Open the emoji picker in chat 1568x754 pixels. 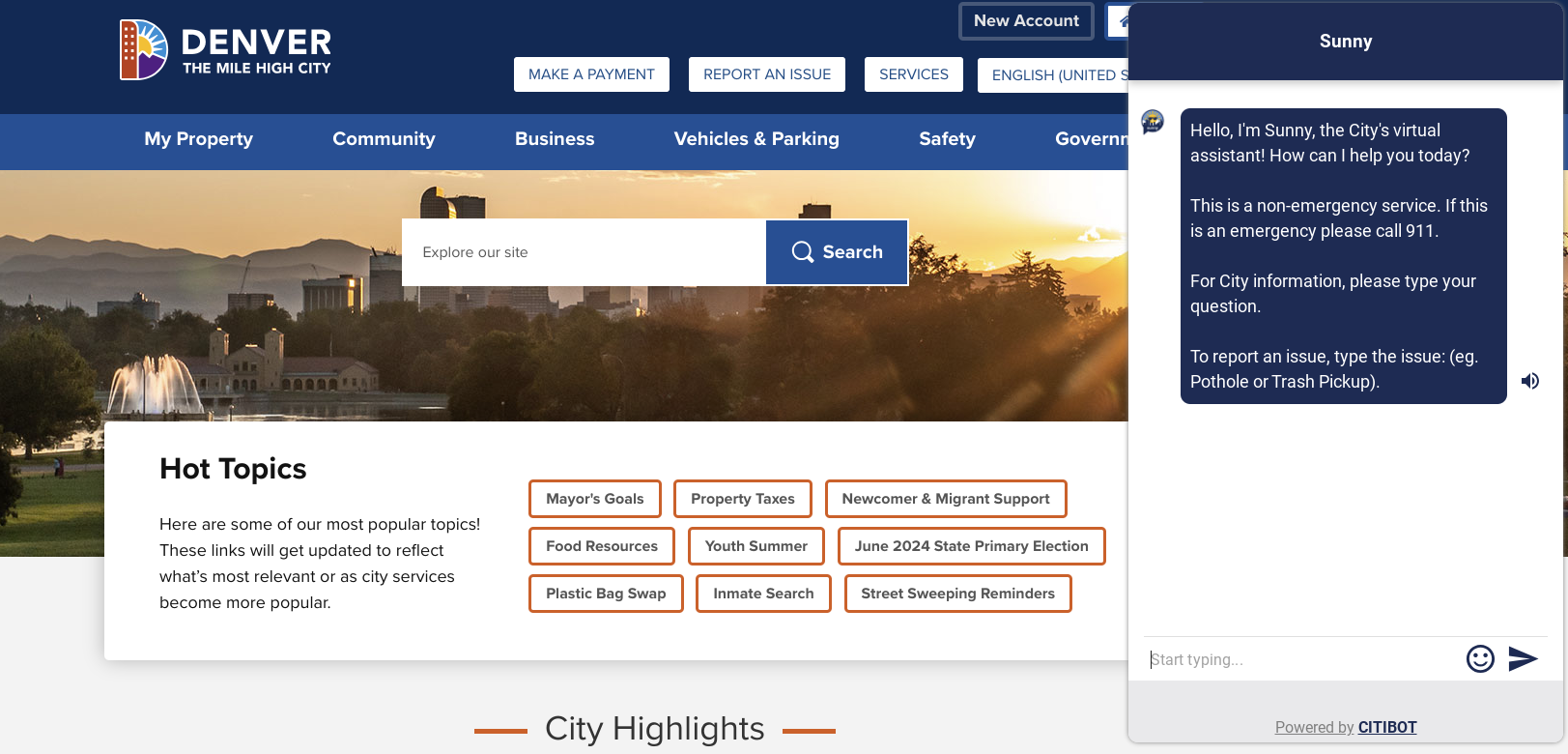tap(1480, 659)
